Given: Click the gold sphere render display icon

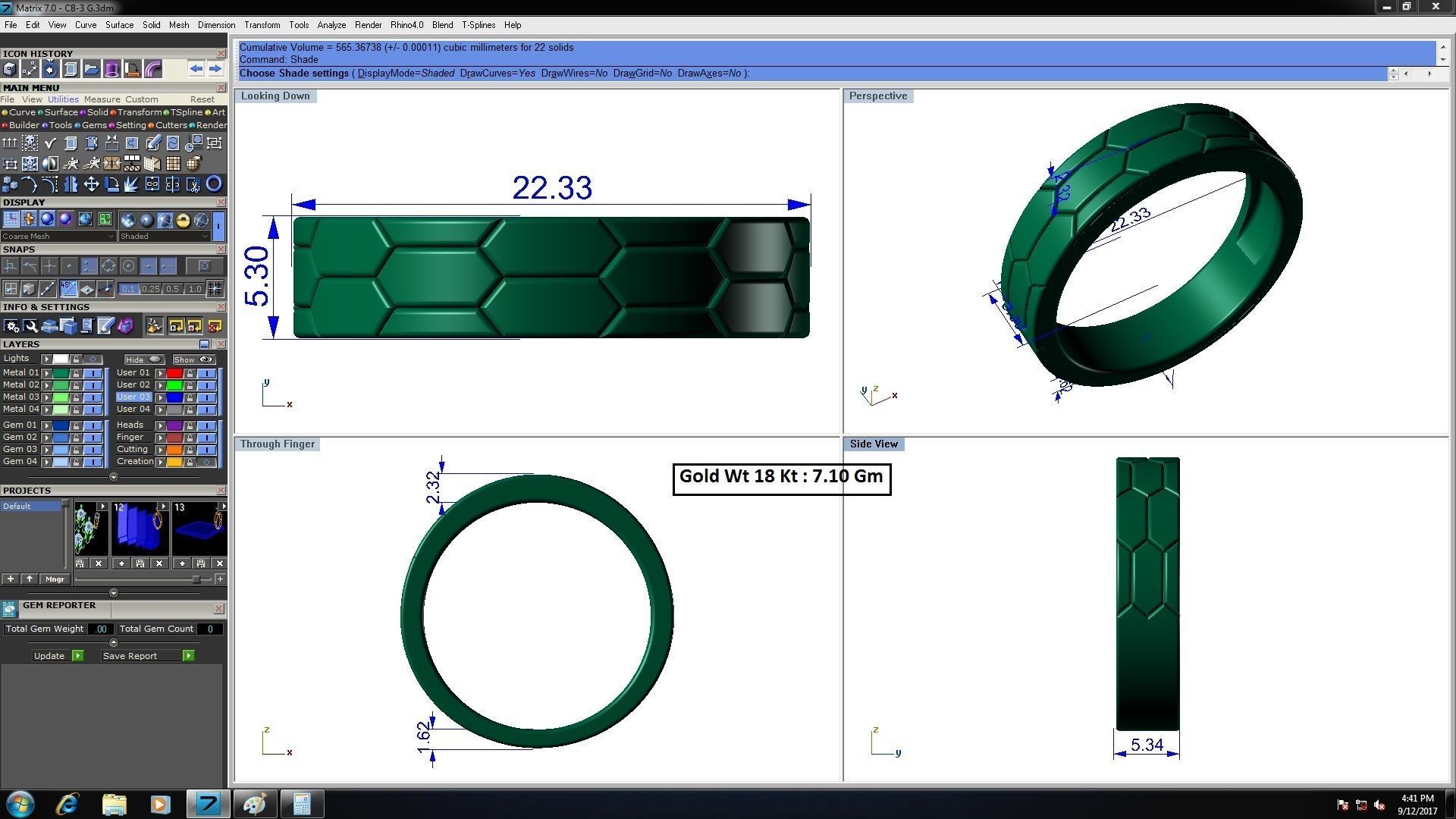Looking at the screenshot, I should 183,220.
